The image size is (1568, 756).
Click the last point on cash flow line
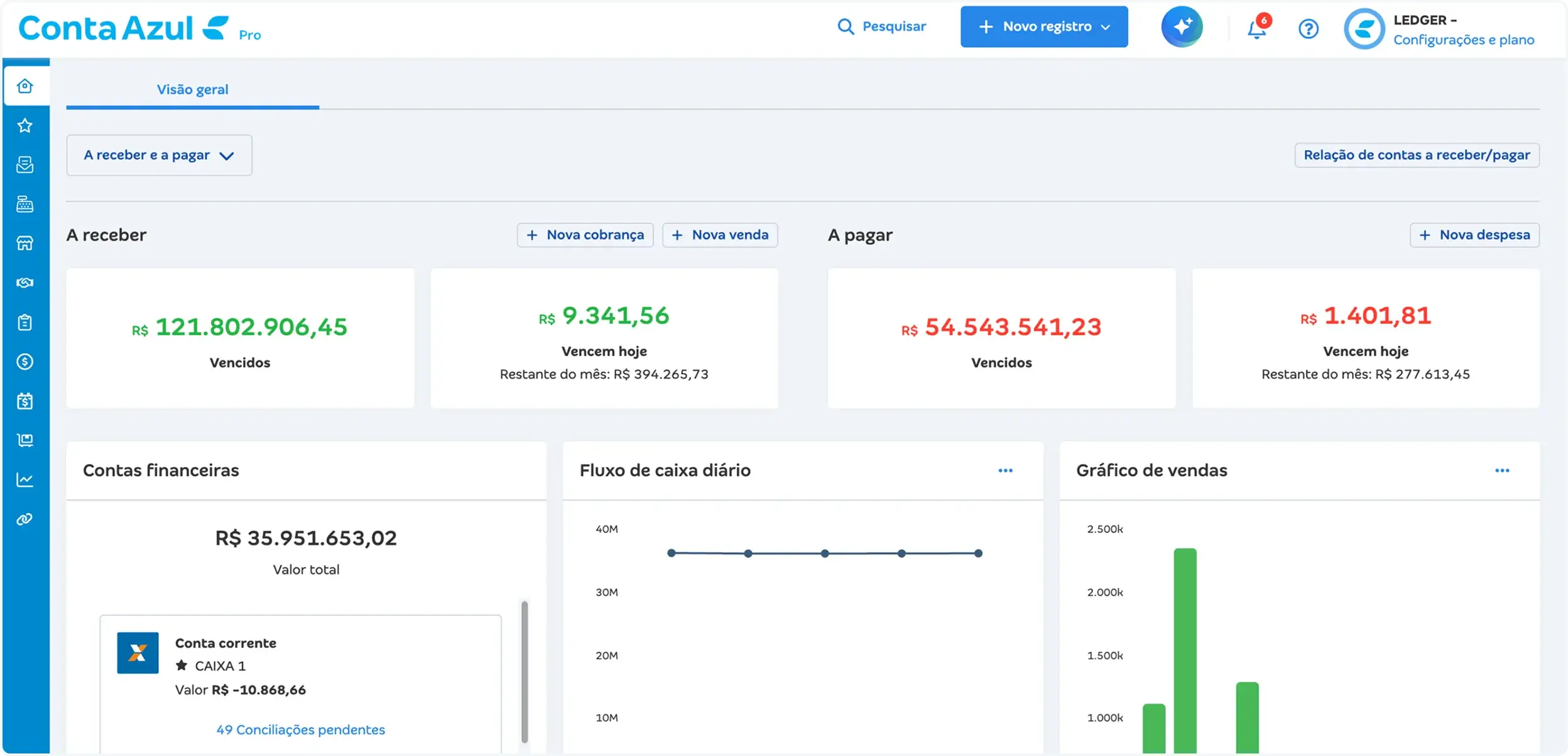pos(978,553)
